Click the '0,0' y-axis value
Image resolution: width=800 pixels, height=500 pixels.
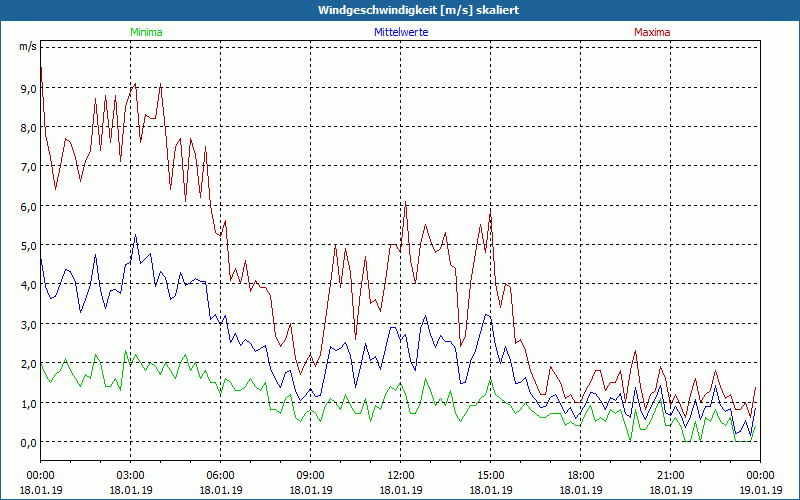click(x=29, y=442)
